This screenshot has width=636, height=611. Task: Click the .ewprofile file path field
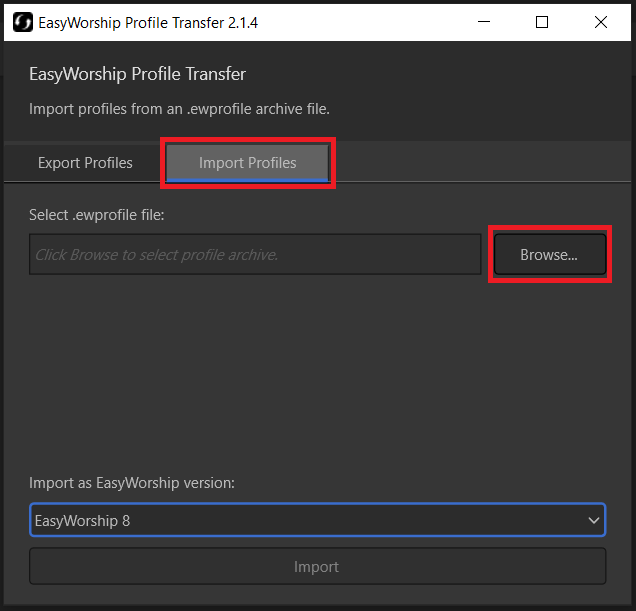pos(255,254)
